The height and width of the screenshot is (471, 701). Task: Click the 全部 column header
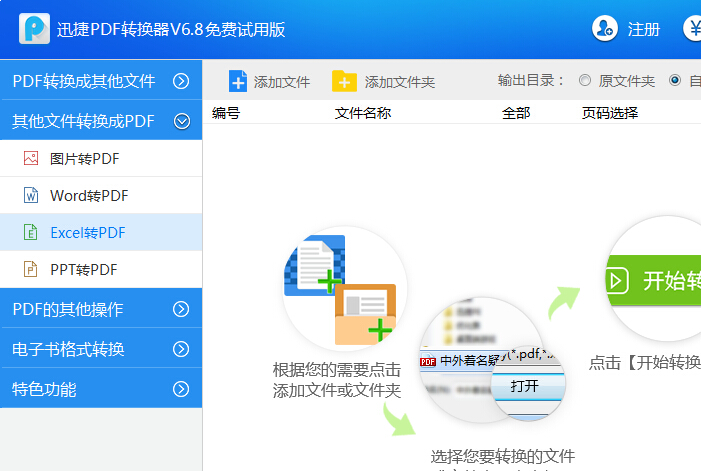click(516, 113)
